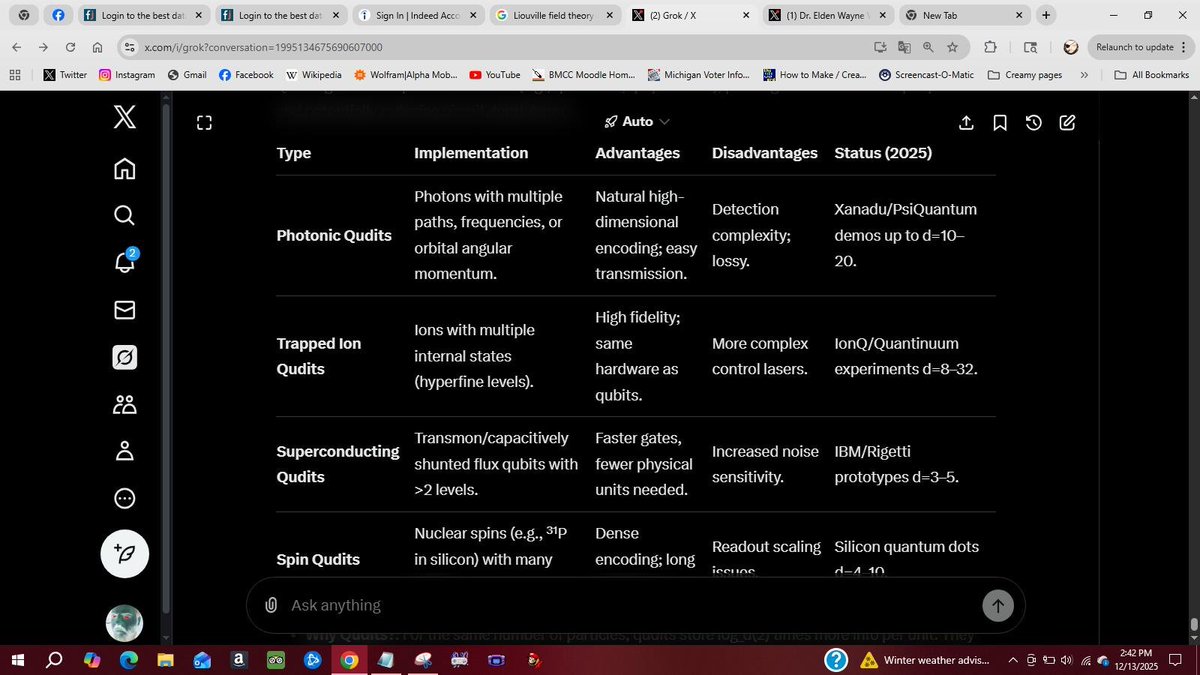
Task: Reload the current page
Action: [70, 47]
